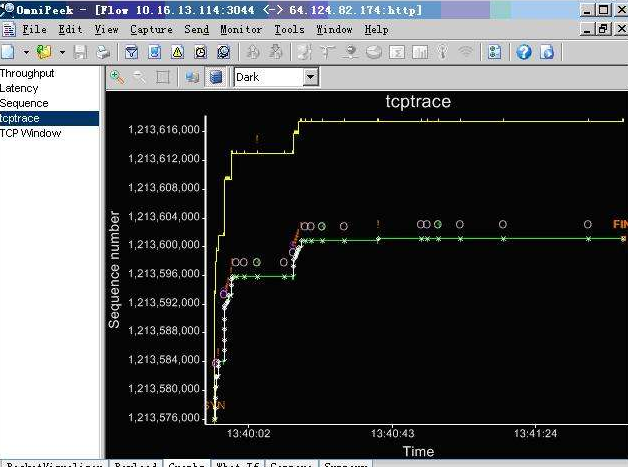Click the grayed bar chart history icon
628x467 pixels.
click(420, 52)
